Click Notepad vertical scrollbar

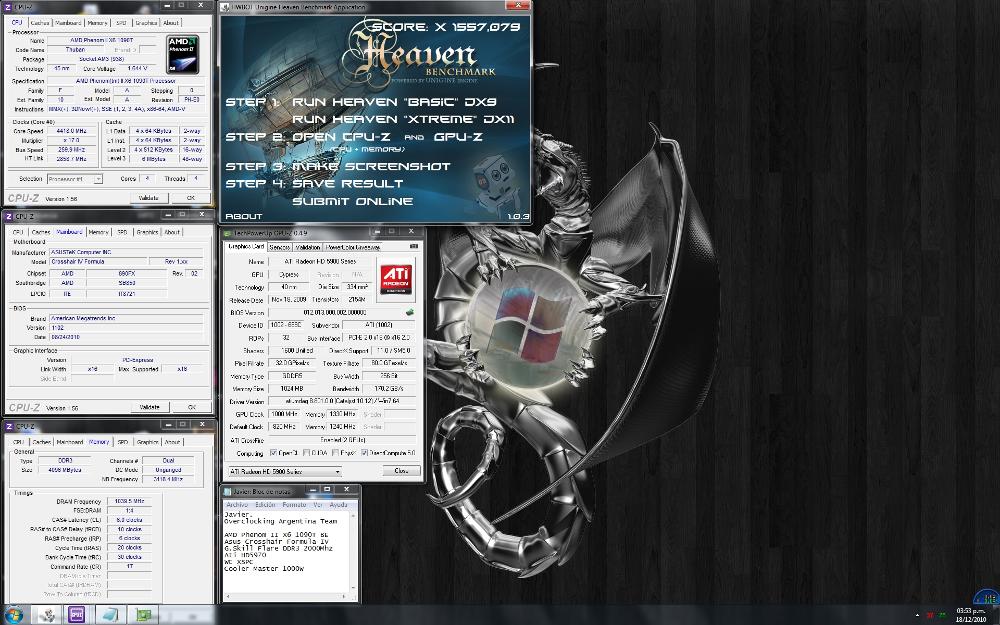pos(353,551)
